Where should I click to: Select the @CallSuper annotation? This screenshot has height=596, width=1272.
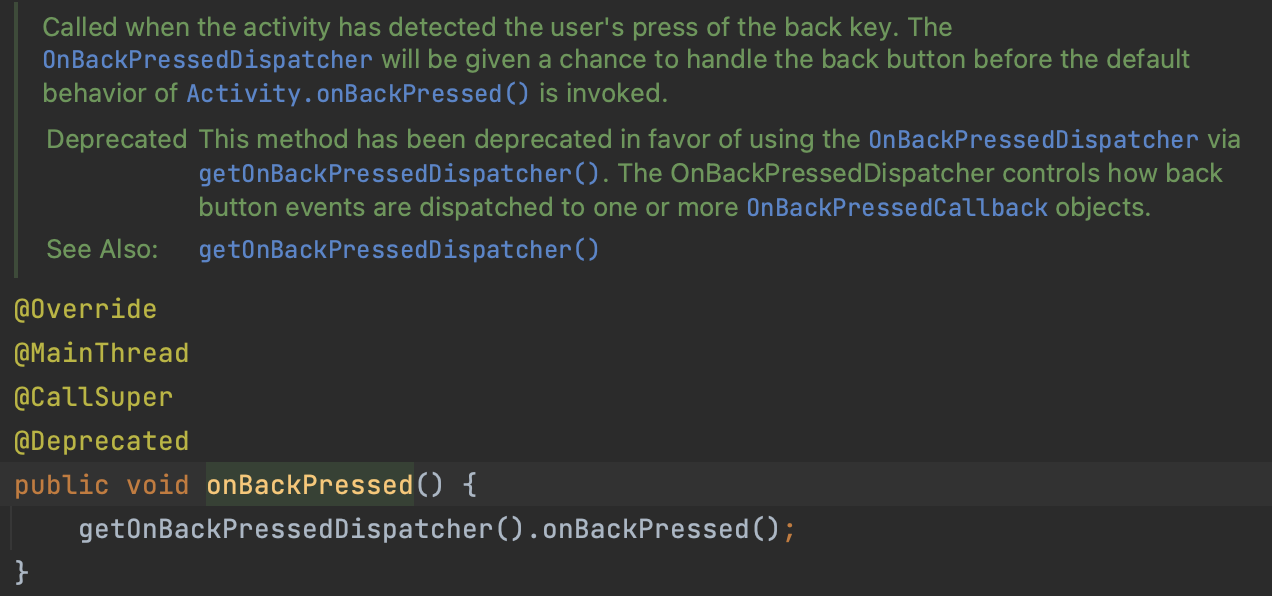(93, 397)
